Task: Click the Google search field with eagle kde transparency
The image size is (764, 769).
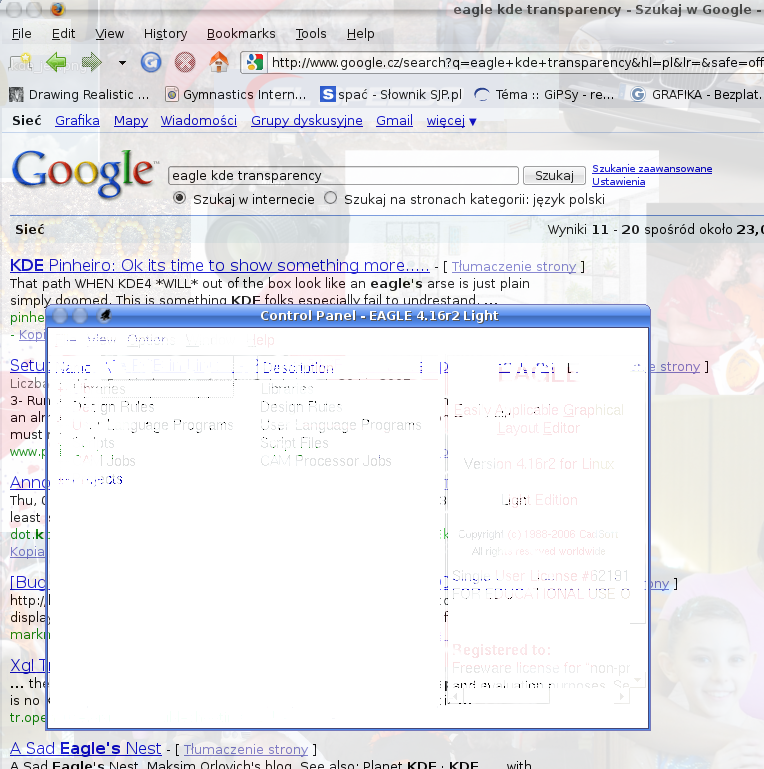Action: point(343,176)
